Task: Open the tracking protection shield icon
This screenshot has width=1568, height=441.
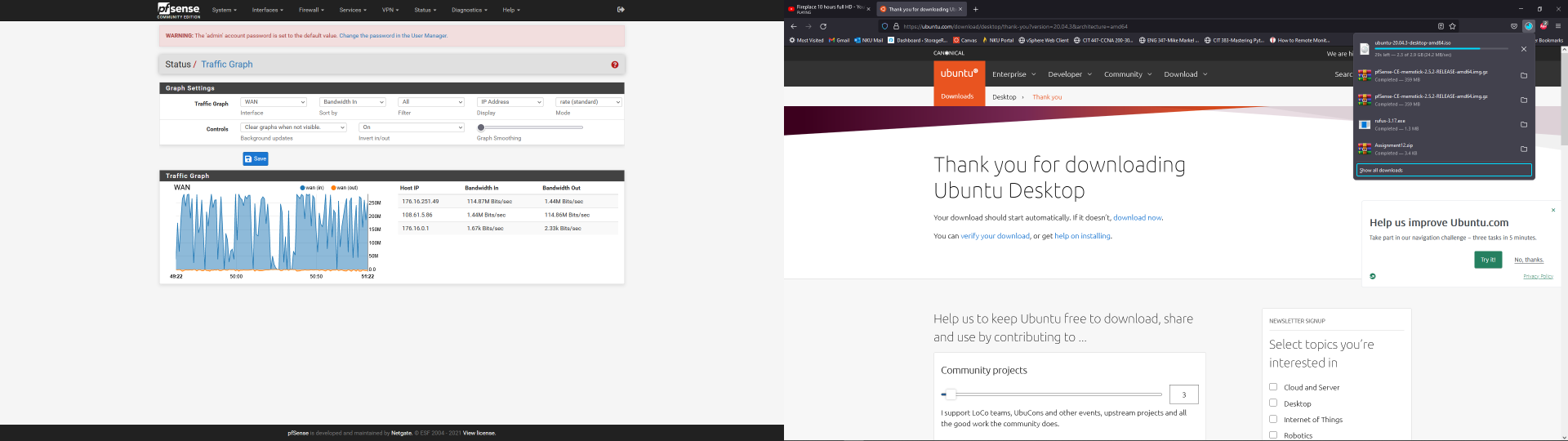Action: pyautogui.click(x=884, y=26)
